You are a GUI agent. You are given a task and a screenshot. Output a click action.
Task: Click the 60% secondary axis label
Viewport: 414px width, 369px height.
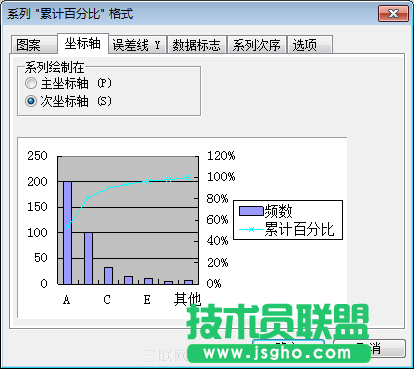(x=218, y=220)
